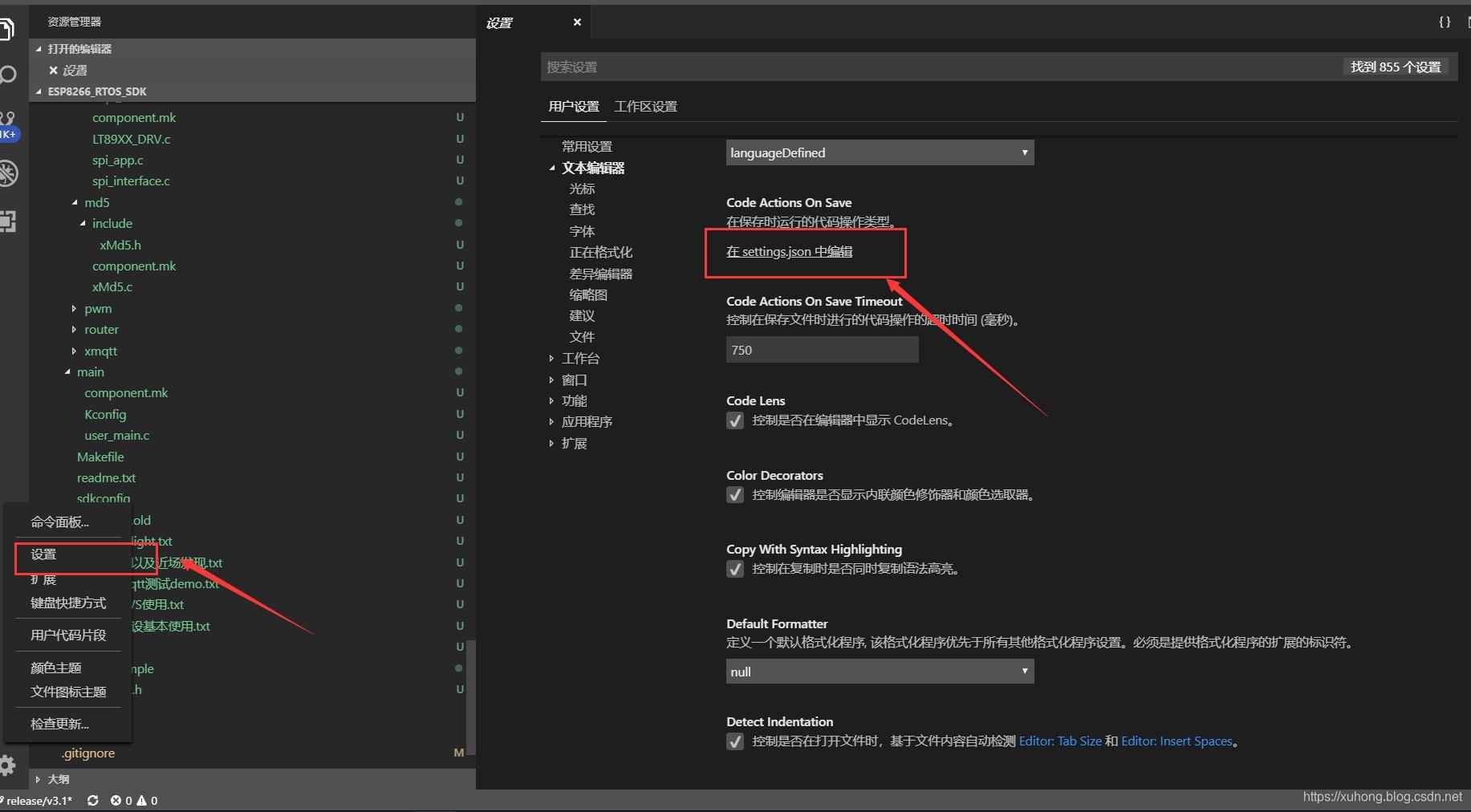Open the 查找 settings subsection
The height and width of the screenshot is (812, 1471).
pos(582,209)
